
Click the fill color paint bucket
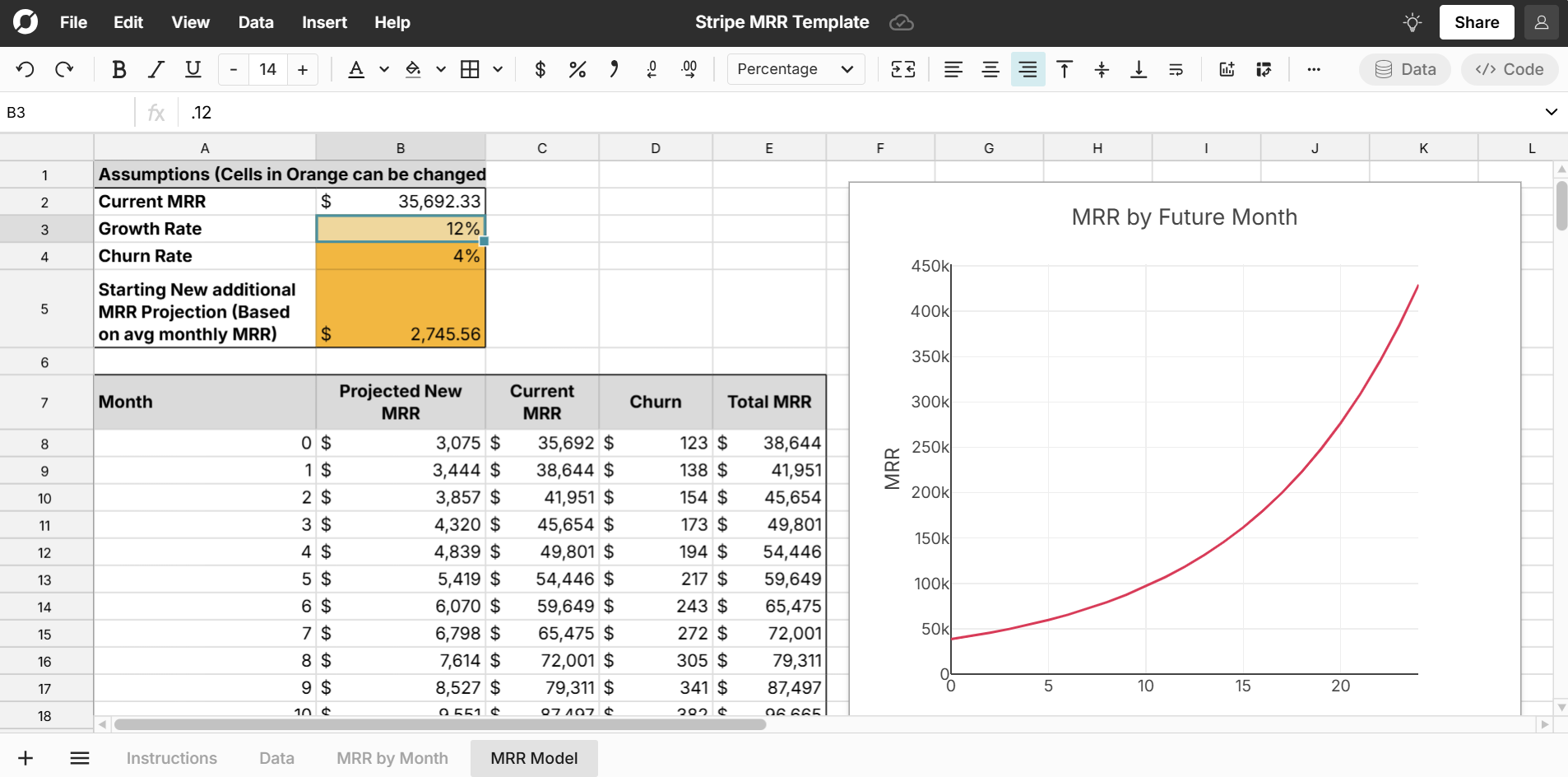[x=414, y=69]
